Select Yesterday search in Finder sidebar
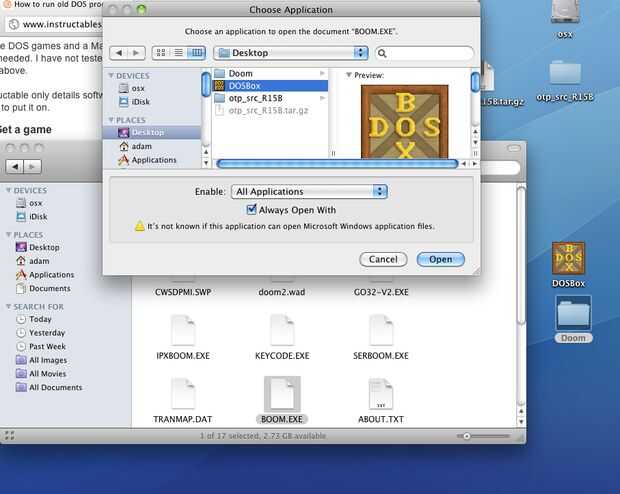 41,333
